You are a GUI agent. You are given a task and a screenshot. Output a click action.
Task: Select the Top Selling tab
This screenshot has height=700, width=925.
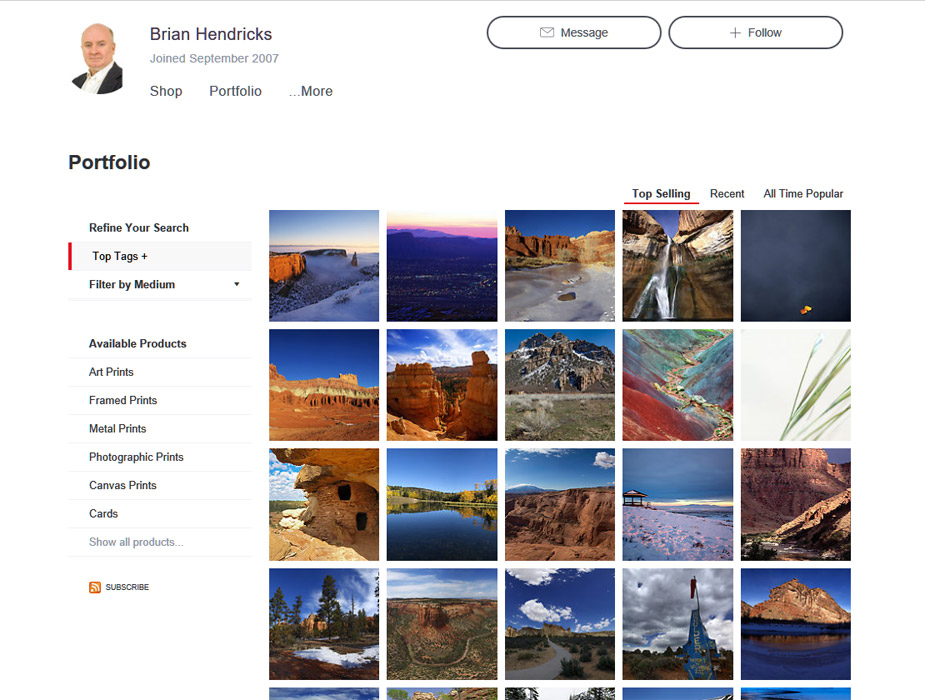(x=661, y=194)
